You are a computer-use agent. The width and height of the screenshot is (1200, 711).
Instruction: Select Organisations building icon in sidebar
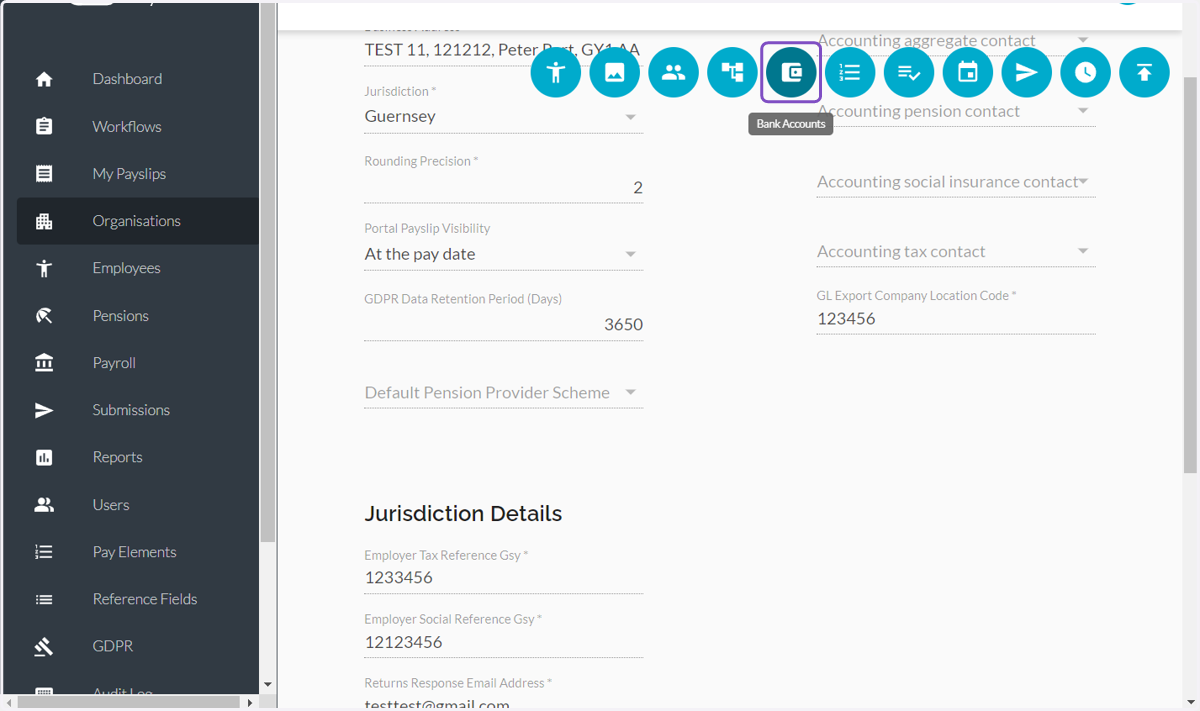[44, 221]
